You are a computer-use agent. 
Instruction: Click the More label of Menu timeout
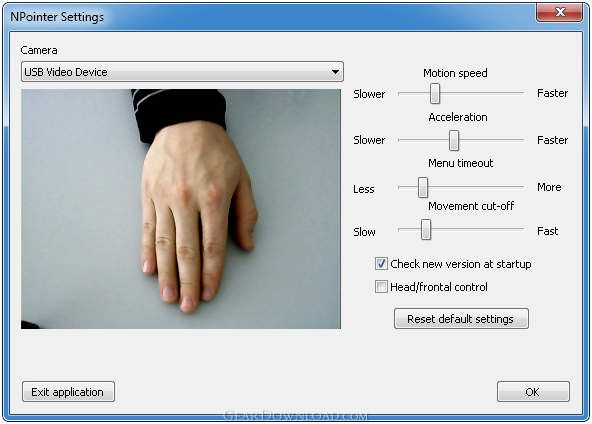pos(549,187)
